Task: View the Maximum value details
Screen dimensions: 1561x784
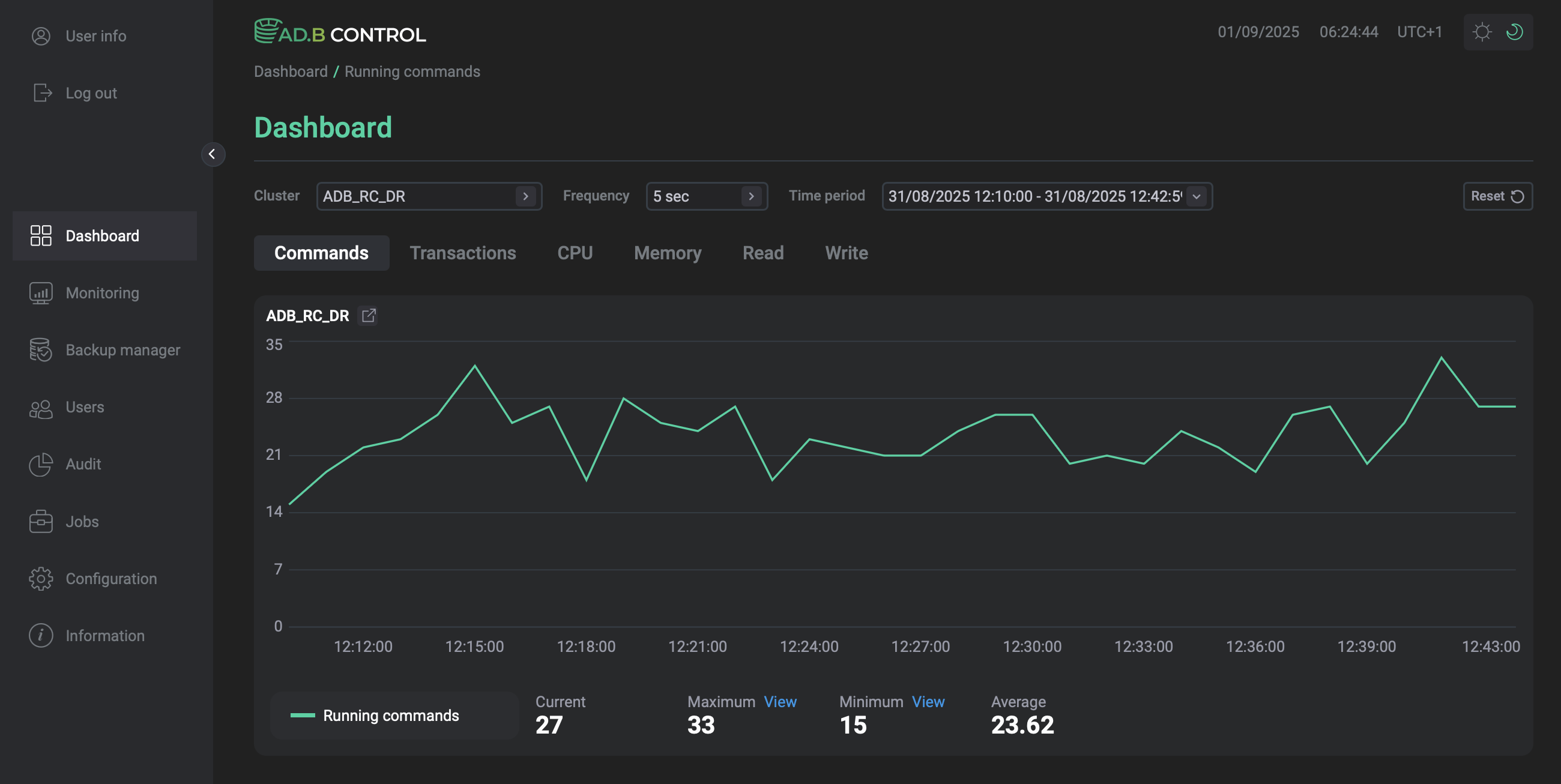Action: pos(780,702)
